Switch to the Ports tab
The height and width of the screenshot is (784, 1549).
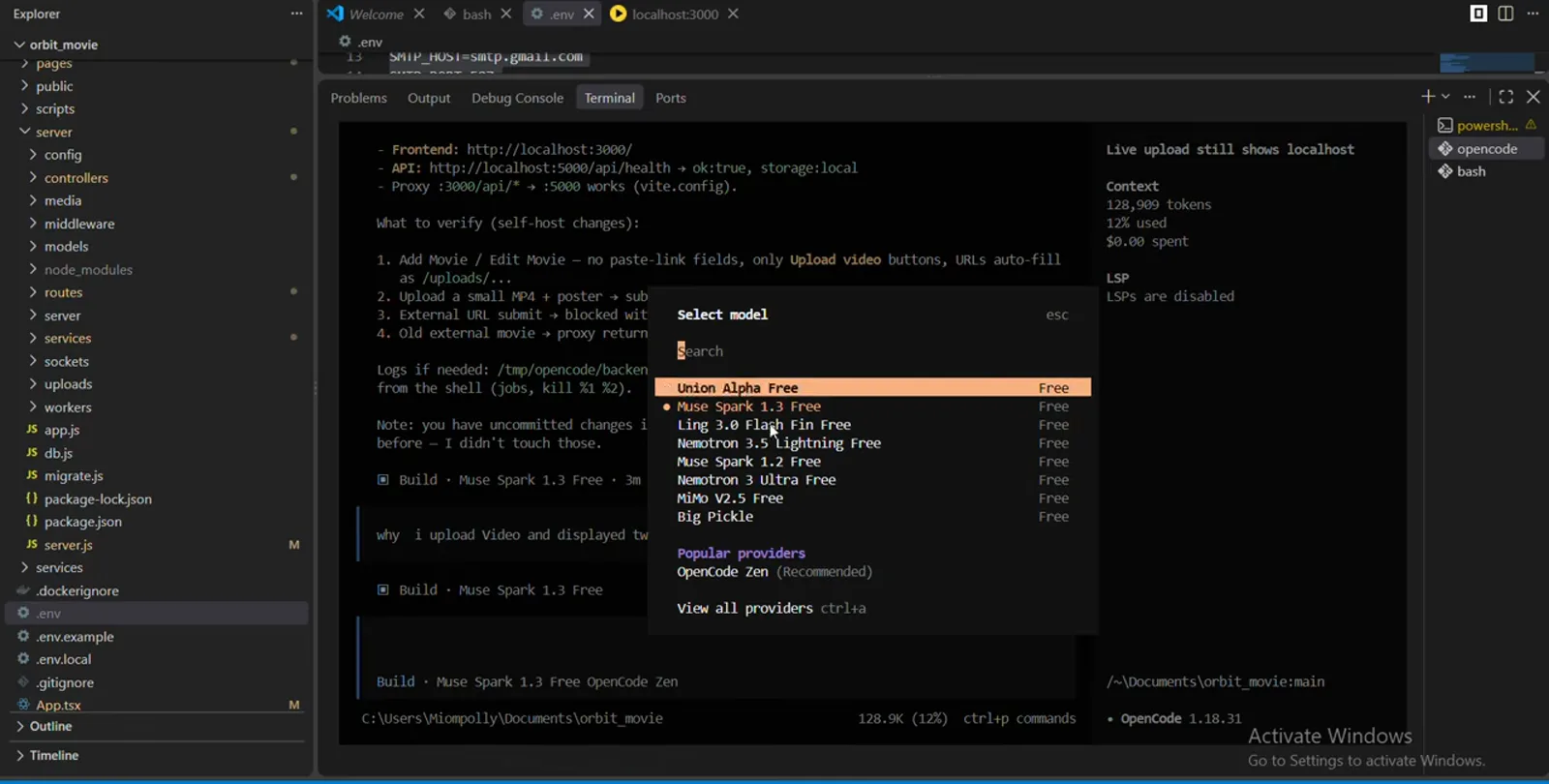tap(670, 98)
